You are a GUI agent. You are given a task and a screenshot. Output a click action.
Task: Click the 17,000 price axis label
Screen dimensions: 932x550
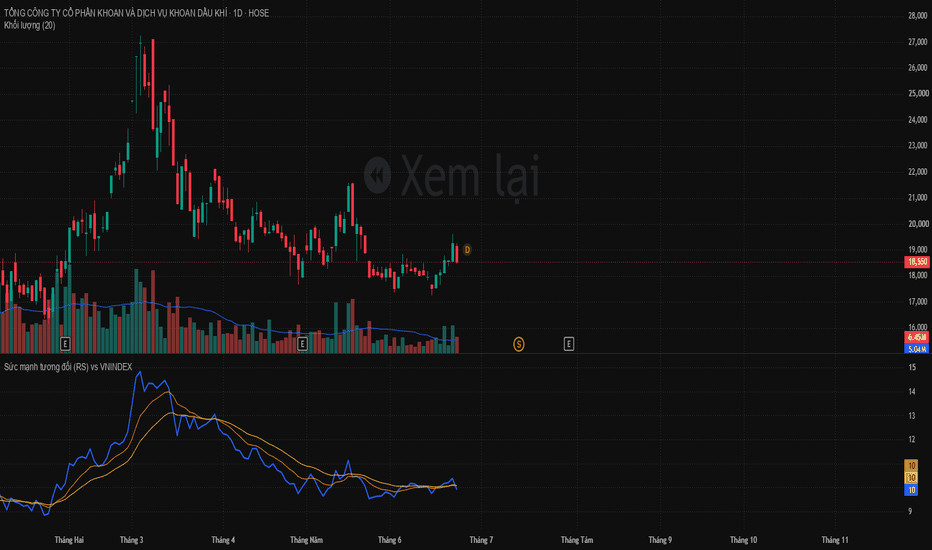pos(918,301)
